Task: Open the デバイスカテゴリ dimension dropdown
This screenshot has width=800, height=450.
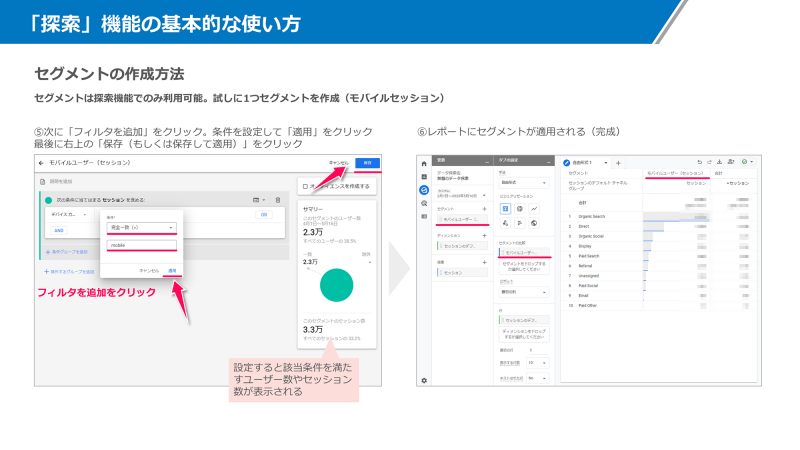Action: [x=67, y=214]
